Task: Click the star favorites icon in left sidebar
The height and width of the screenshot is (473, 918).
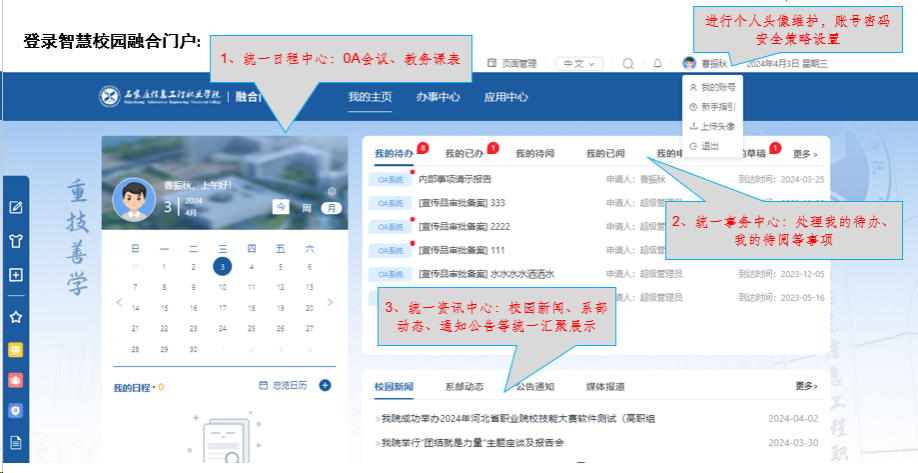Action: 15,316
